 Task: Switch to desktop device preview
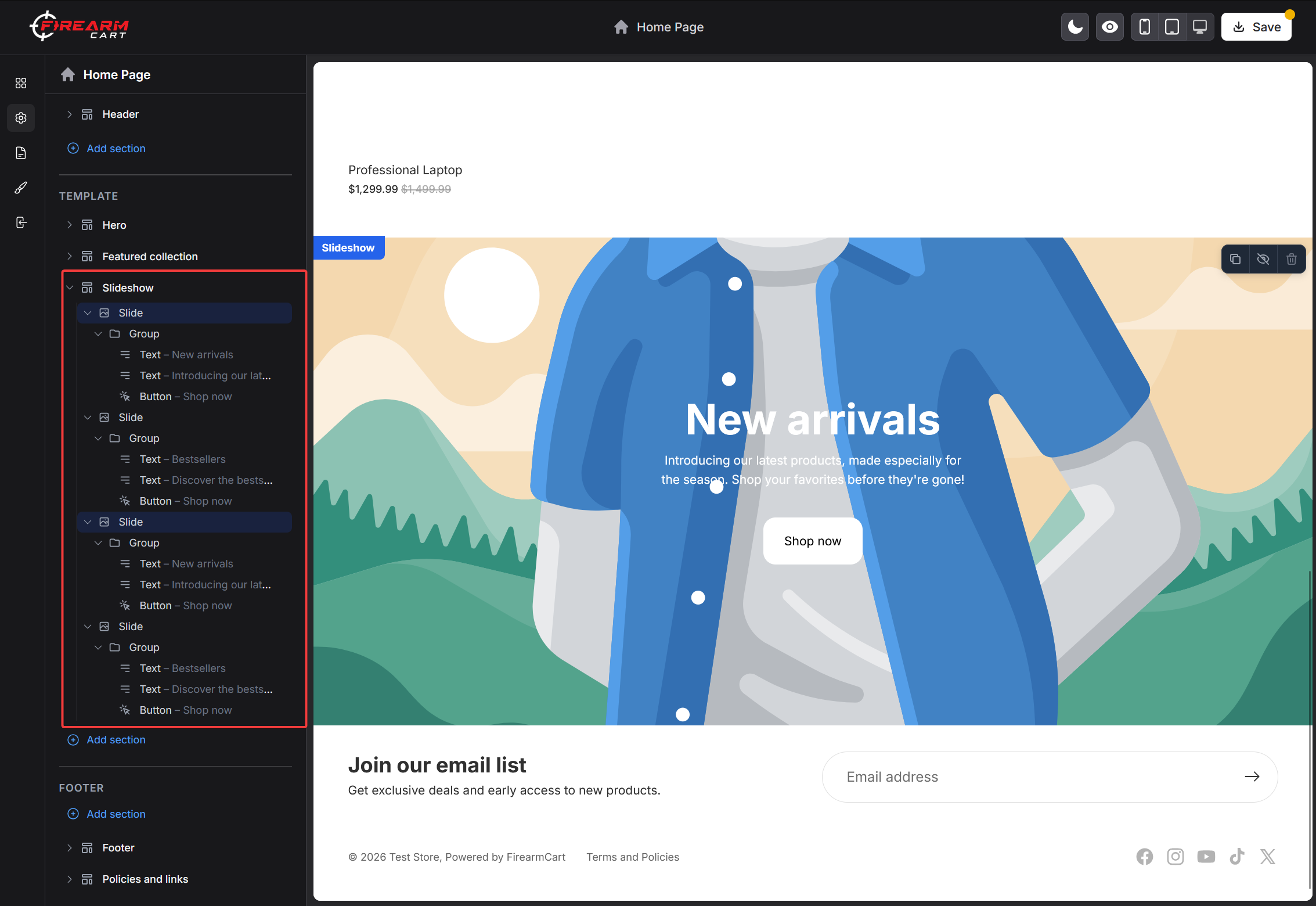pyautogui.click(x=1200, y=27)
